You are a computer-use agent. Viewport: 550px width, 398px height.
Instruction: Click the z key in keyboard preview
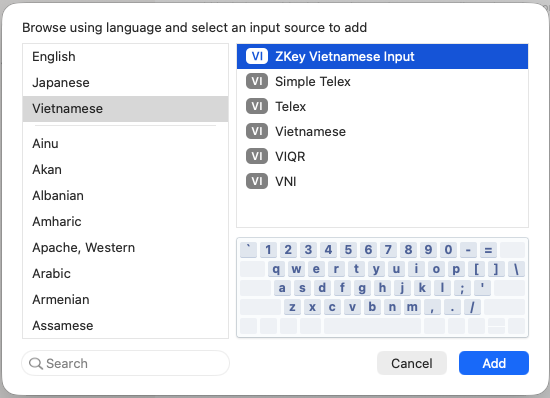292,307
